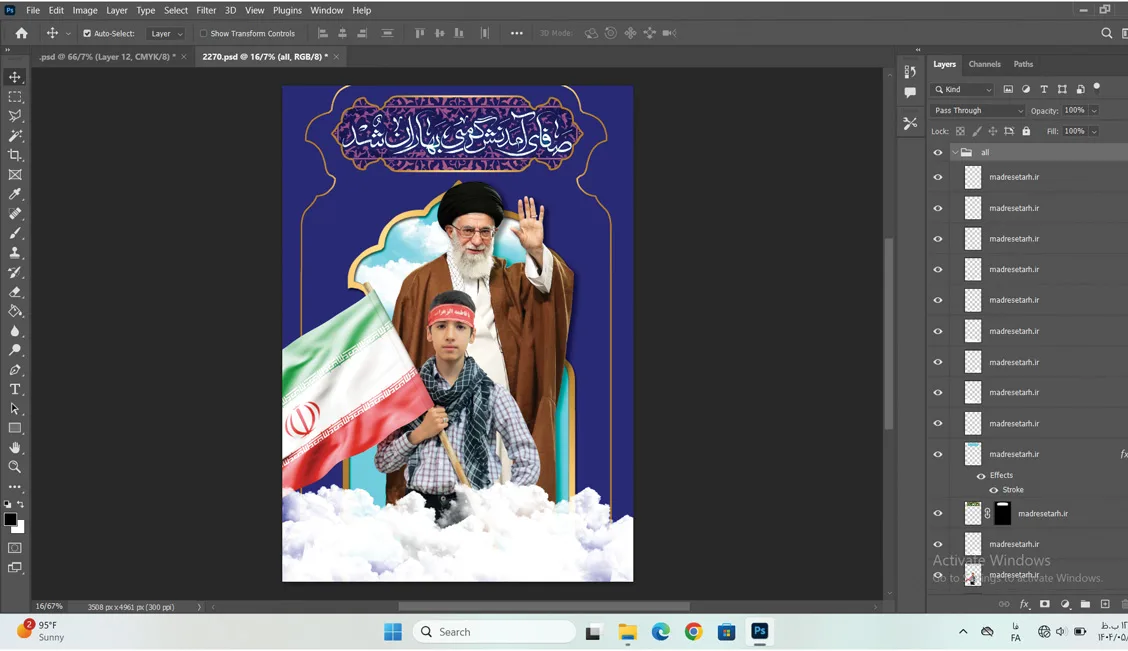This screenshot has height=651, width=1128.
Task: Switch to the Channels tab
Action: [x=984, y=64]
